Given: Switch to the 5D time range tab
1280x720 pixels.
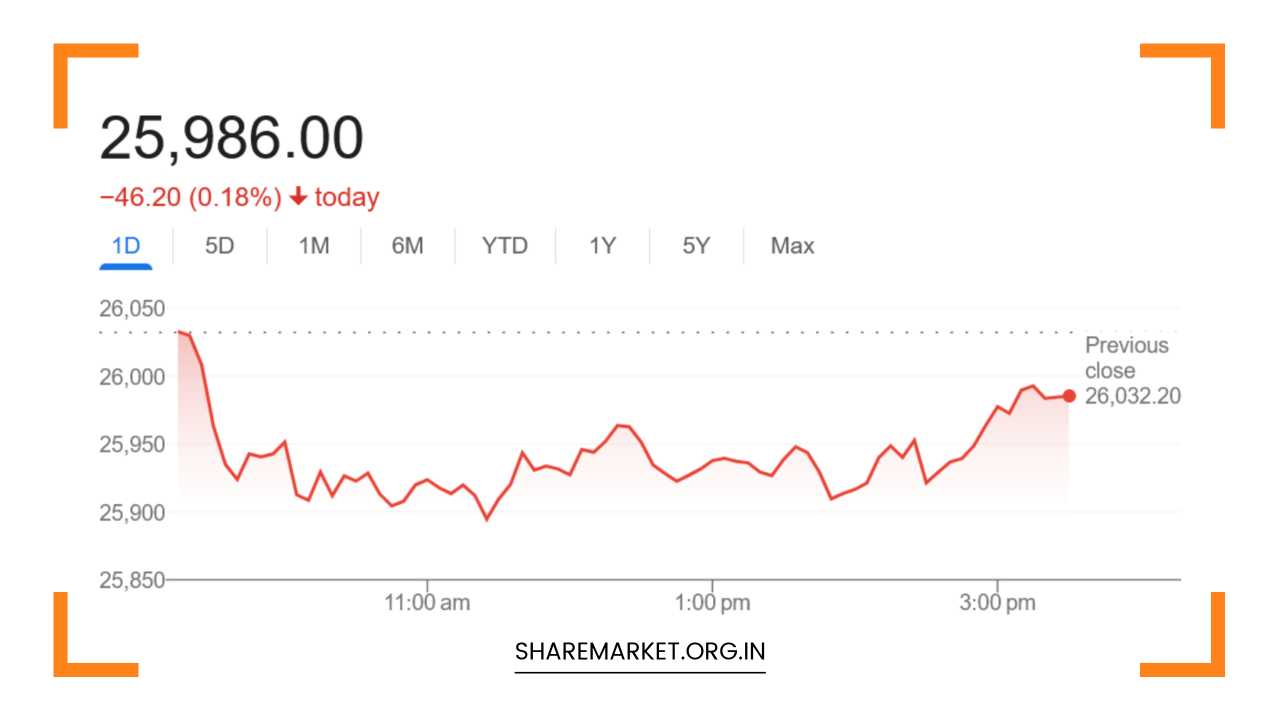Looking at the screenshot, I should click(x=219, y=245).
